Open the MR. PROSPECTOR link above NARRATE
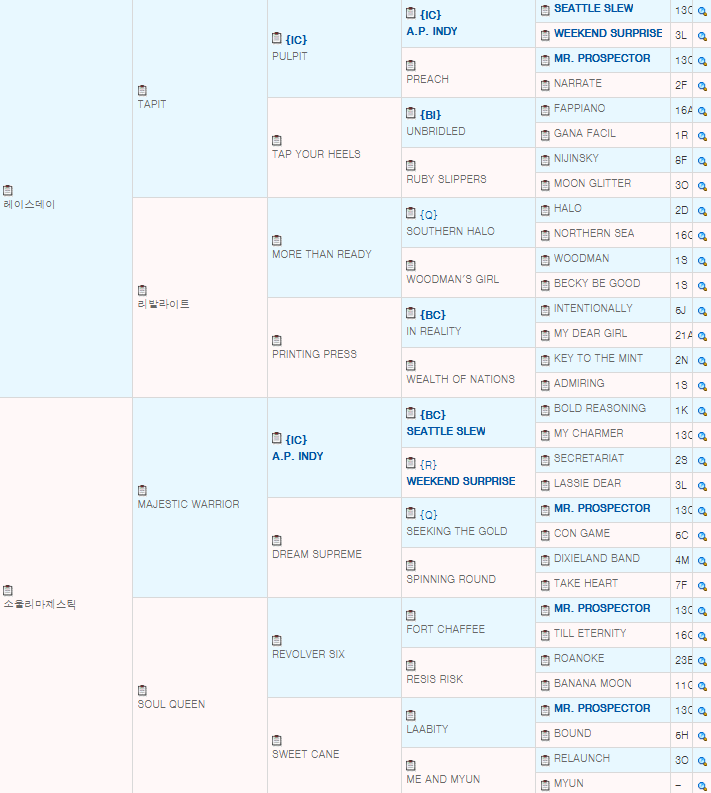 602,58
